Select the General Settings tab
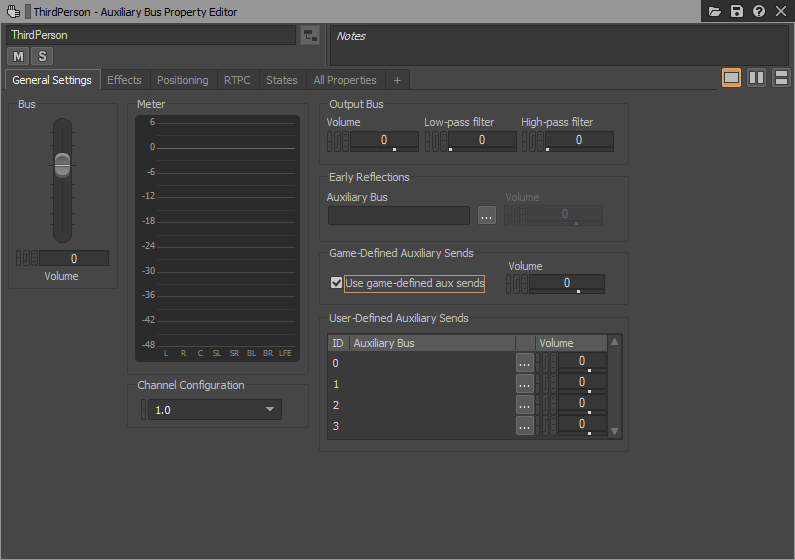Screen dimensions: 795x560 tap(52, 80)
